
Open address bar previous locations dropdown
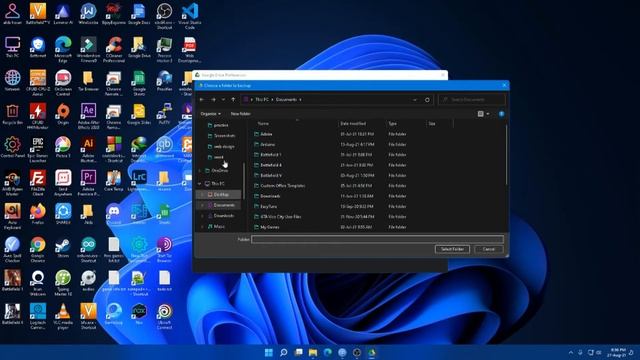[415, 100]
